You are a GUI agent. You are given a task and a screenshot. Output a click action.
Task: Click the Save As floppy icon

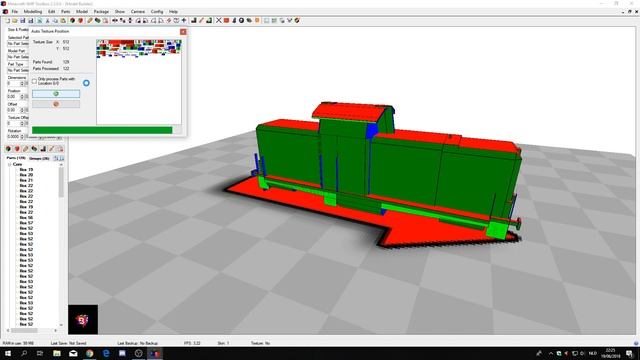point(31,20)
